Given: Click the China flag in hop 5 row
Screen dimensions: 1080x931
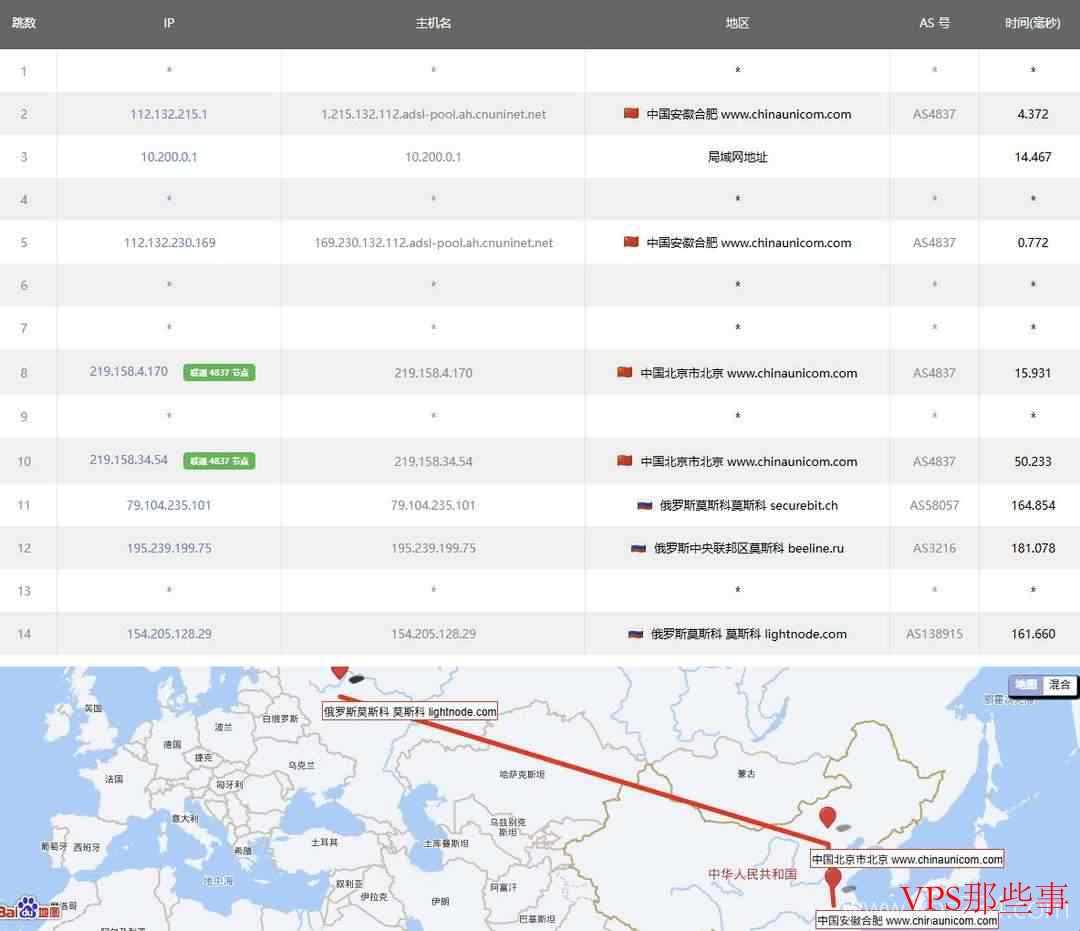Looking at the screenshot, I should coord(631,242).
